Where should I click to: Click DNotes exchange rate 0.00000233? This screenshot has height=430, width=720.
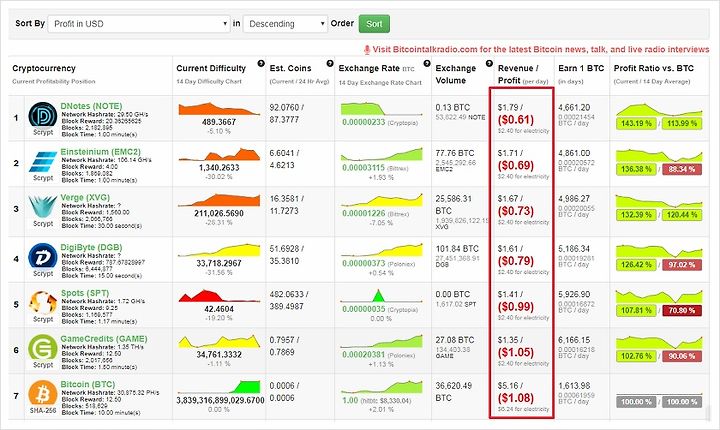(x=363, y=122)
